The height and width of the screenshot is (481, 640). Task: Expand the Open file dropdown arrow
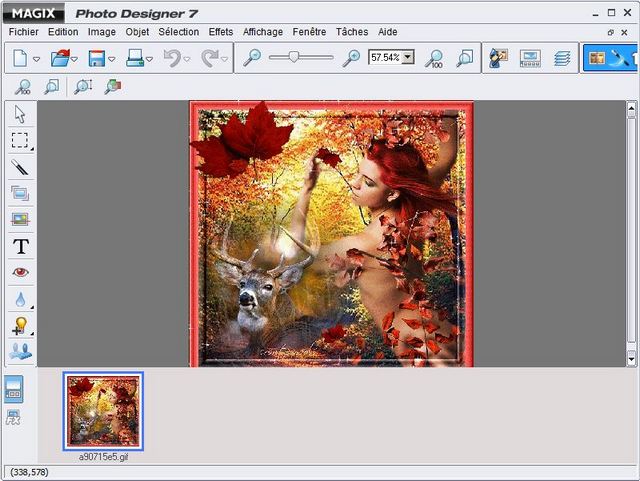pyautogui.click(x=74, y=60)
